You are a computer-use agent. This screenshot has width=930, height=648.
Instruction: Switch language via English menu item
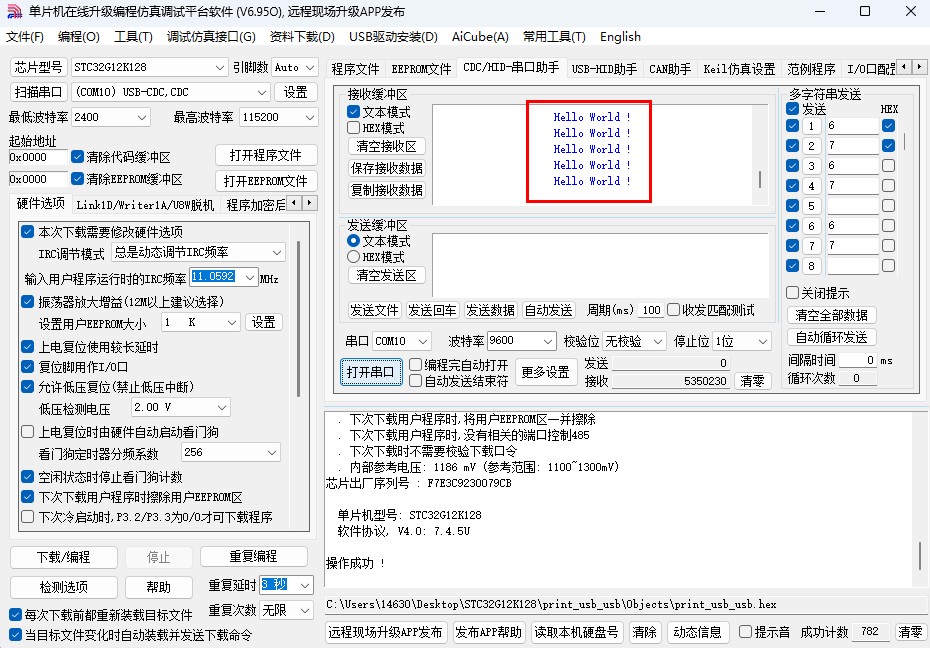pos(620,37)
